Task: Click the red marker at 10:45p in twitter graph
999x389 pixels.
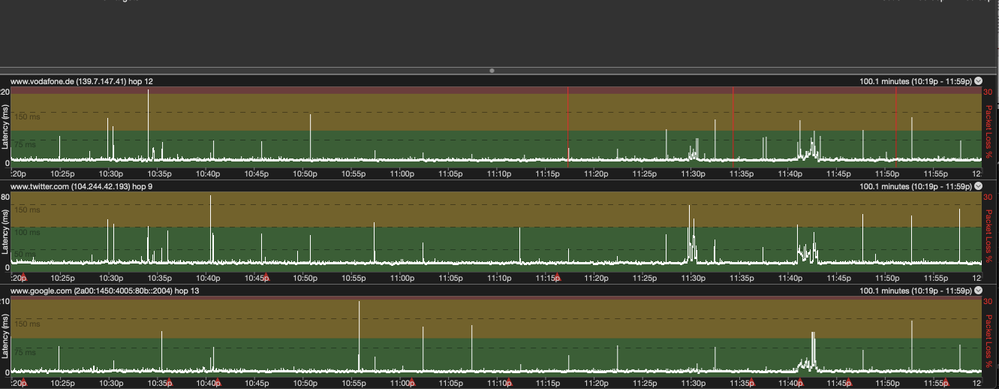Action: [266, 277]
